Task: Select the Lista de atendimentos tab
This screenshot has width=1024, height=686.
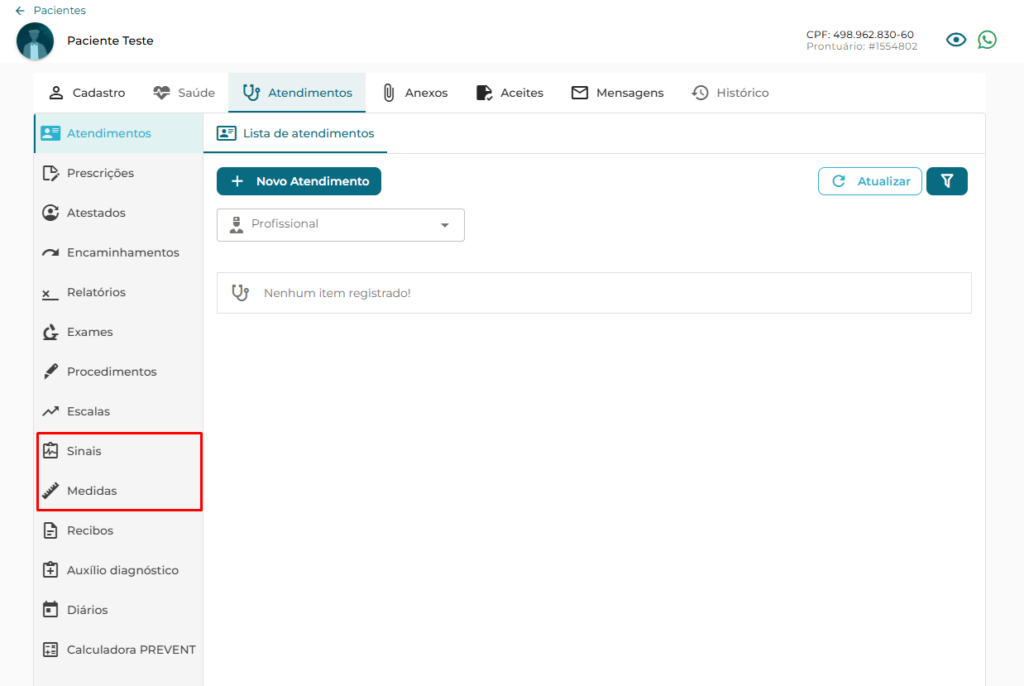Action: coord(295,133)
